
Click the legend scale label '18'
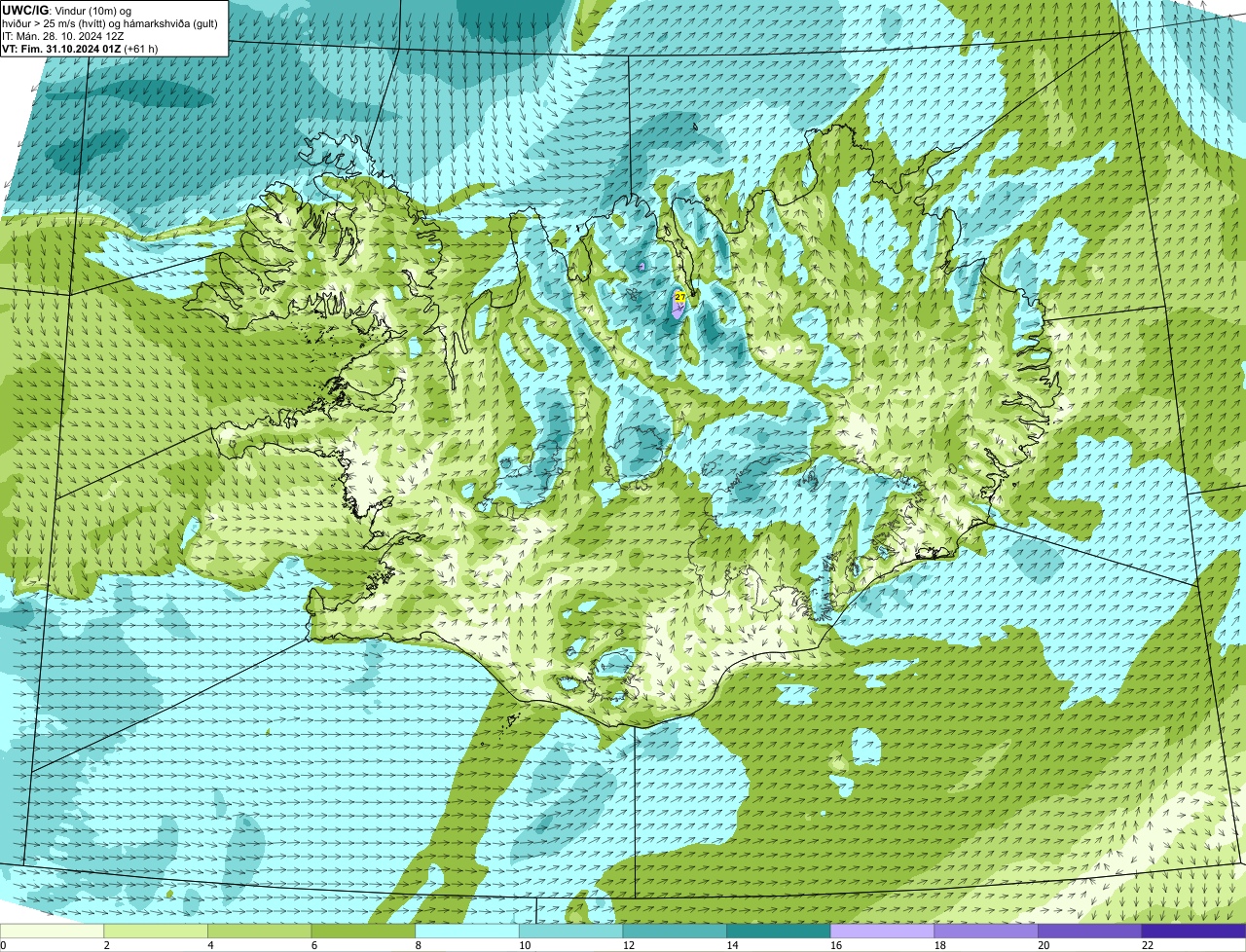click(x=940, y=945)
